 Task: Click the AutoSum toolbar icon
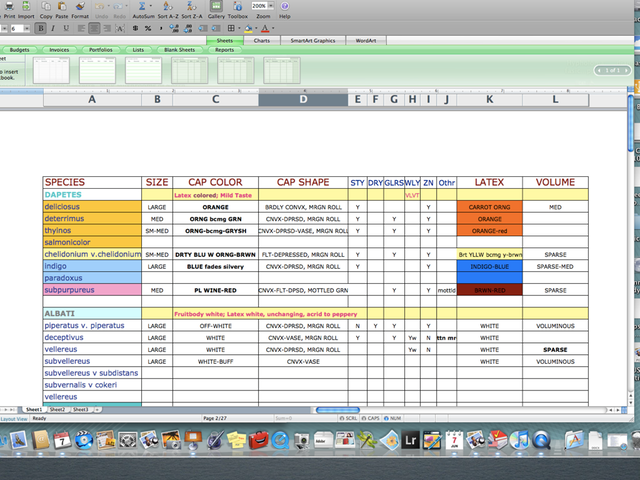pyautogui.click(x=142, y=10)
